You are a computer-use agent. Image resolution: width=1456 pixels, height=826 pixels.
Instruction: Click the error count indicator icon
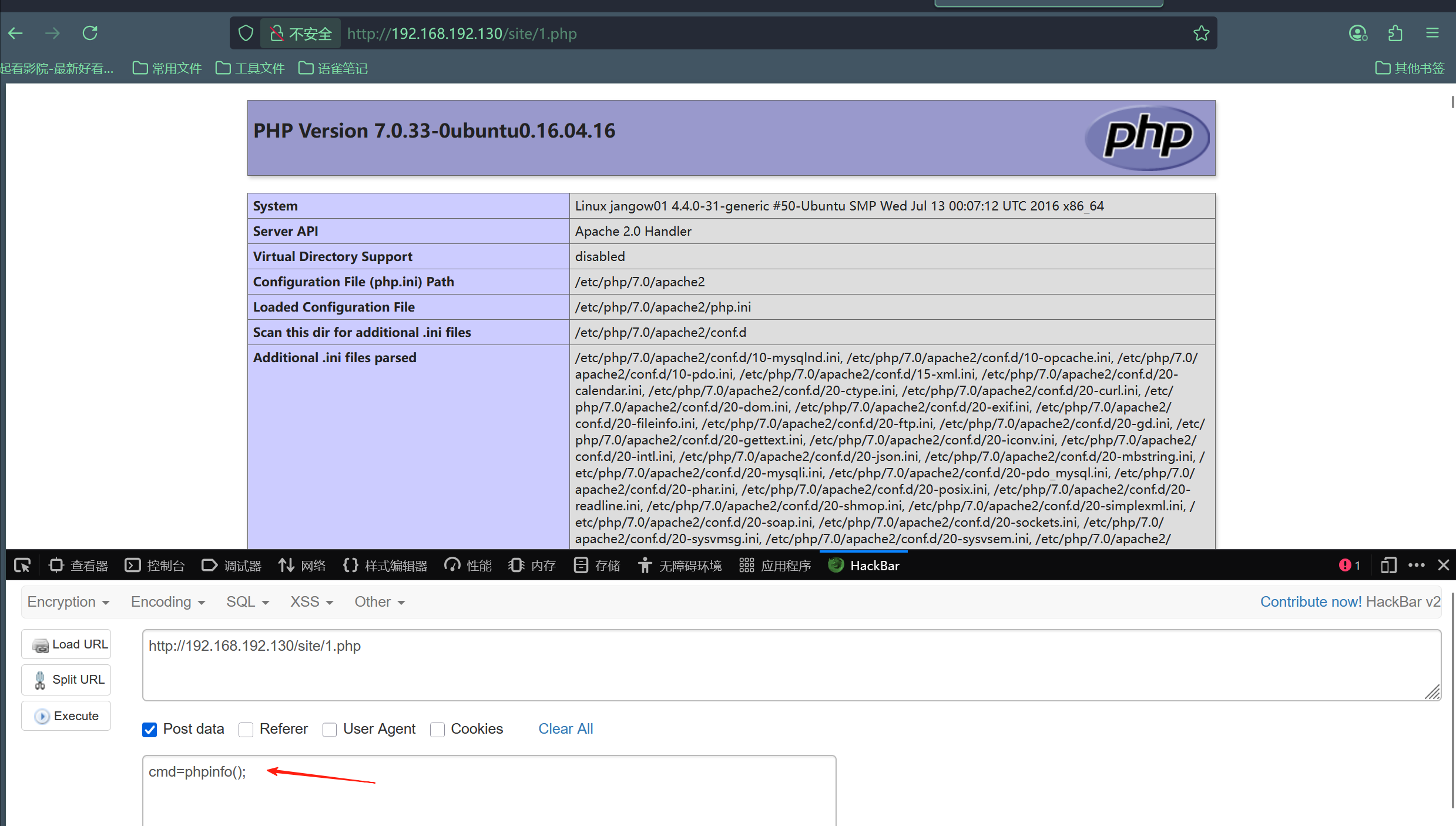pos(1345,566)
